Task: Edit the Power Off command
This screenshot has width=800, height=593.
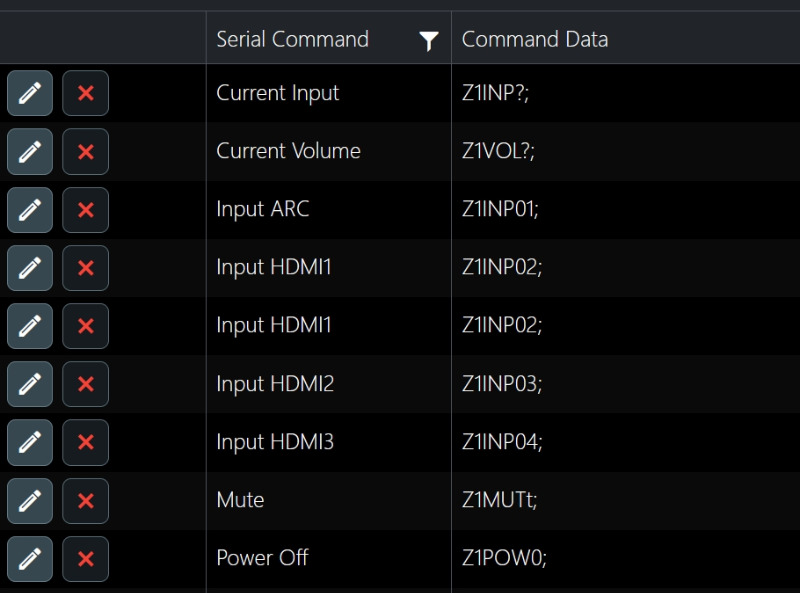Action: coord(30,559)
